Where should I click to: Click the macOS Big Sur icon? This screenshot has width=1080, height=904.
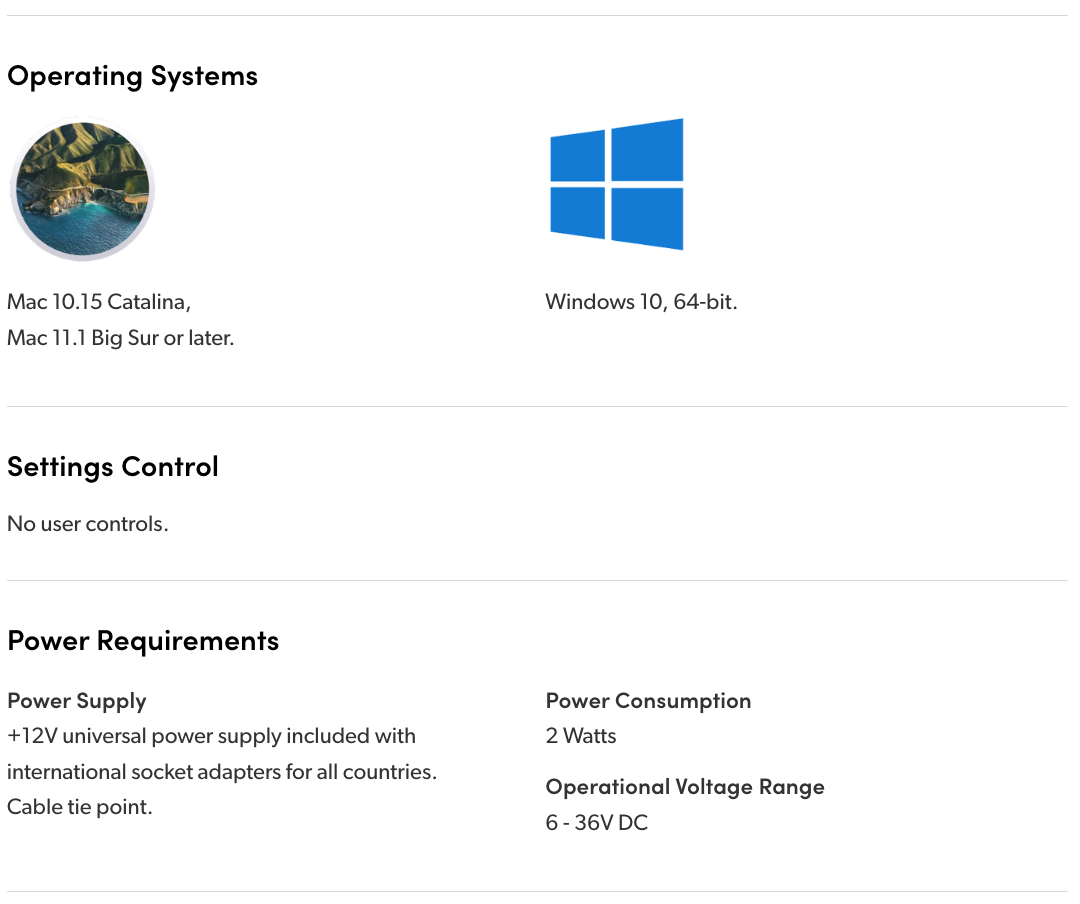(82, 188)
